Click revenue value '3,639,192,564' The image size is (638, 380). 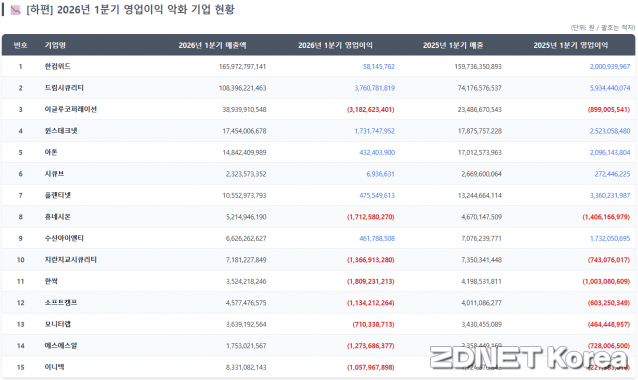pos(246,324)
